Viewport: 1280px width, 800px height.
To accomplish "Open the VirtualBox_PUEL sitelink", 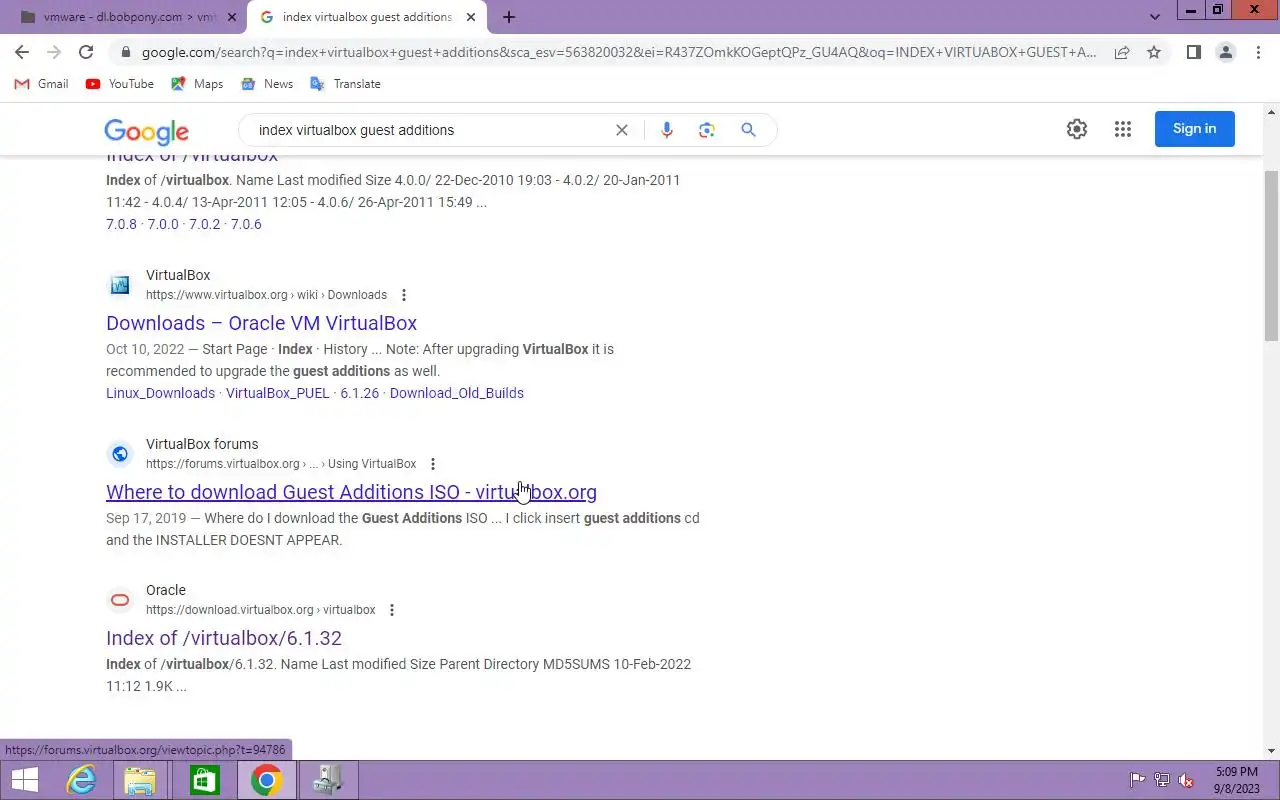I will 278,393.
